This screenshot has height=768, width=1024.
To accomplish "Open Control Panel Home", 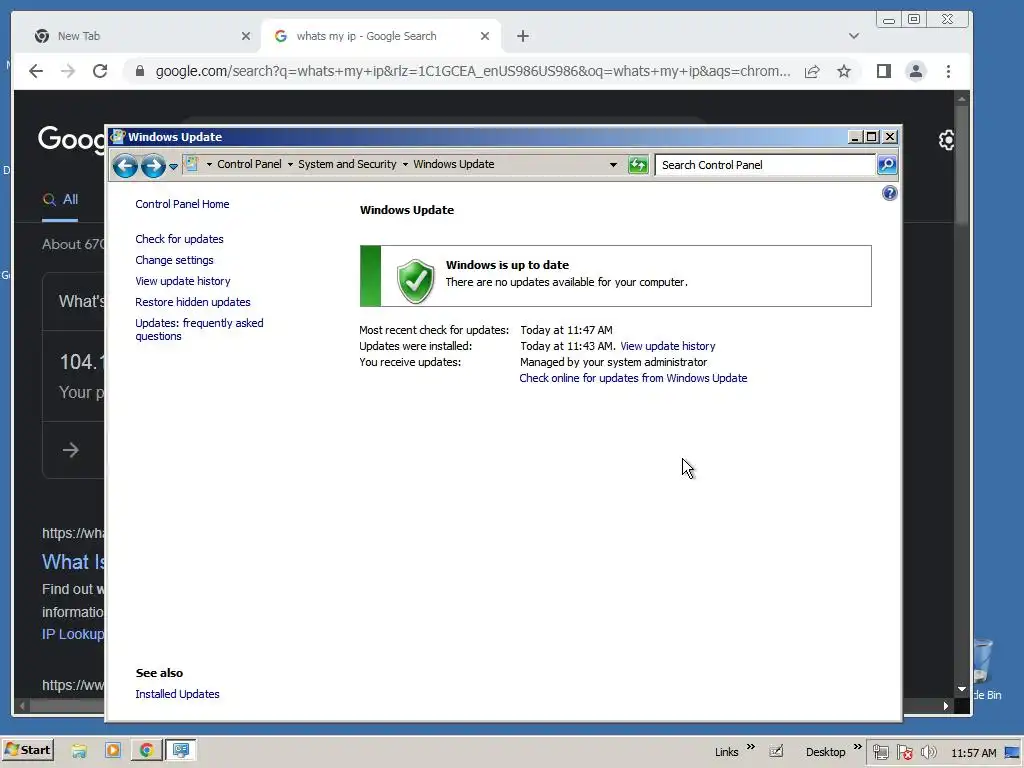I will (x=182, y=204).
